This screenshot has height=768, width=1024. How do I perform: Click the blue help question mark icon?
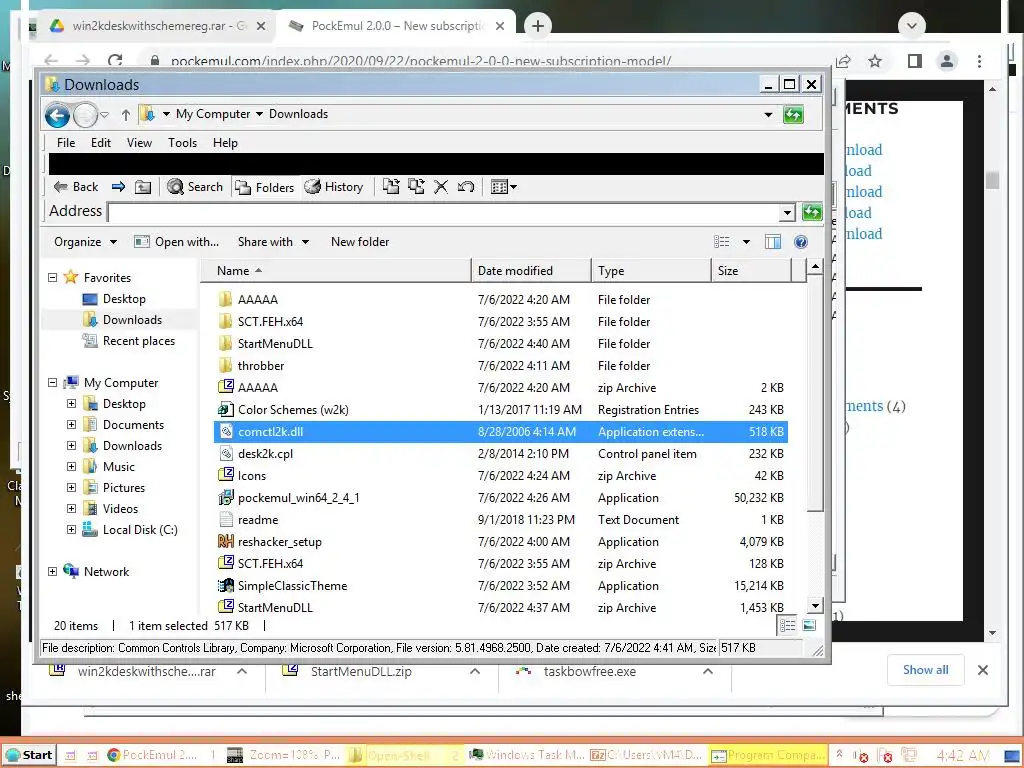pyautogui.click(x=801, y=242)
